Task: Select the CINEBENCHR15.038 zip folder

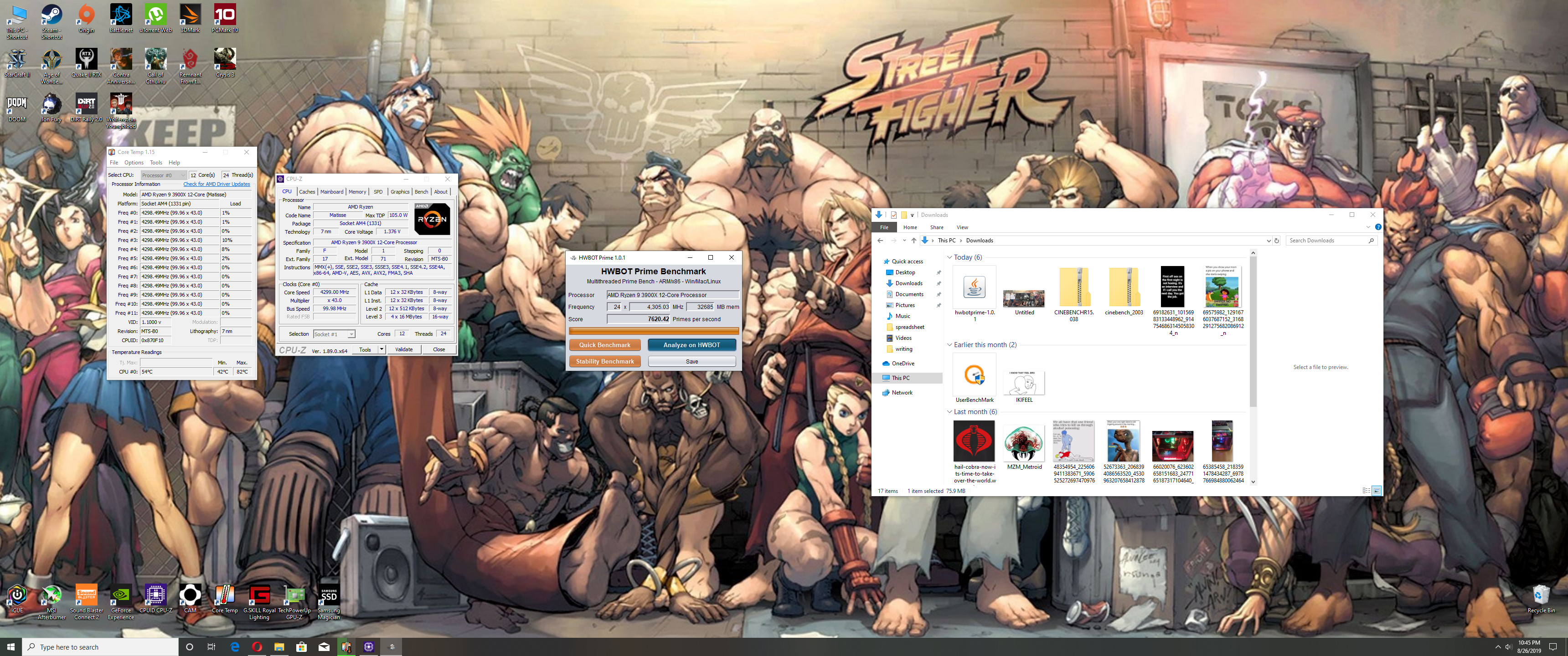Action: click(x=1074, y=295)
